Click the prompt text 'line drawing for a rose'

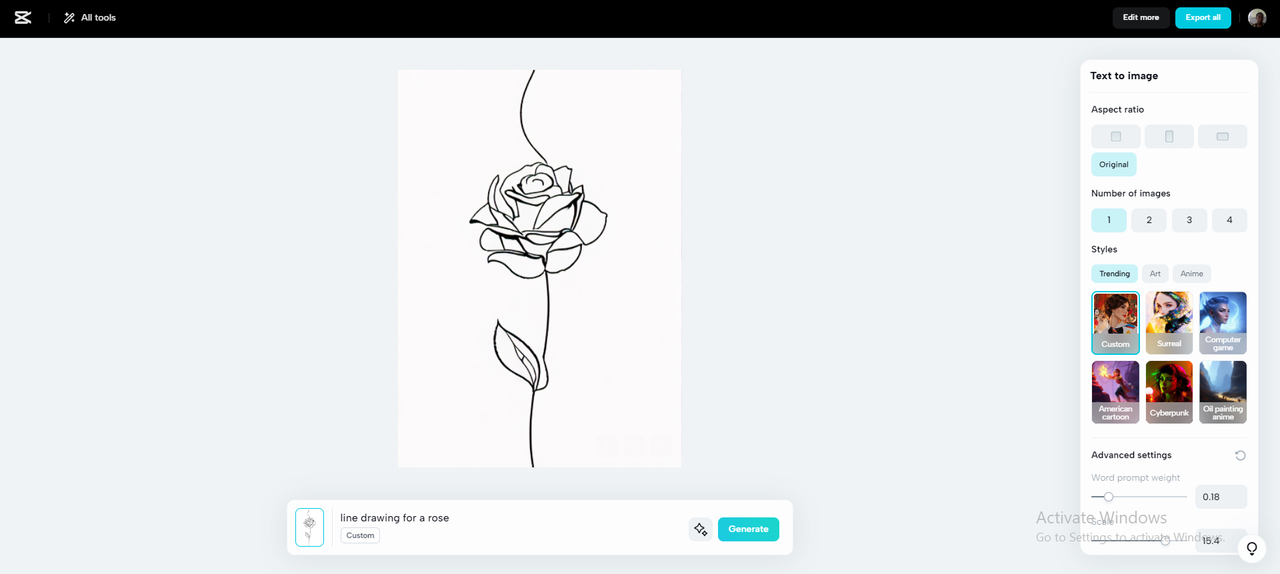click(394, 518)
